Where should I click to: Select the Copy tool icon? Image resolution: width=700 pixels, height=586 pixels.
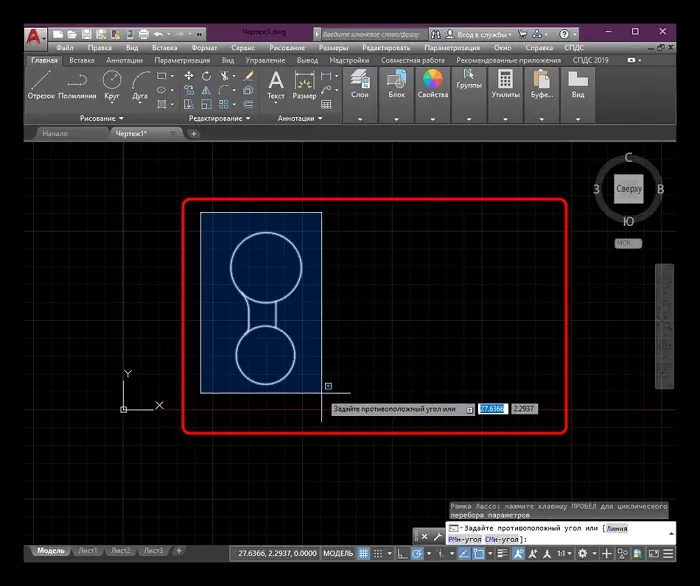point(189,91)
